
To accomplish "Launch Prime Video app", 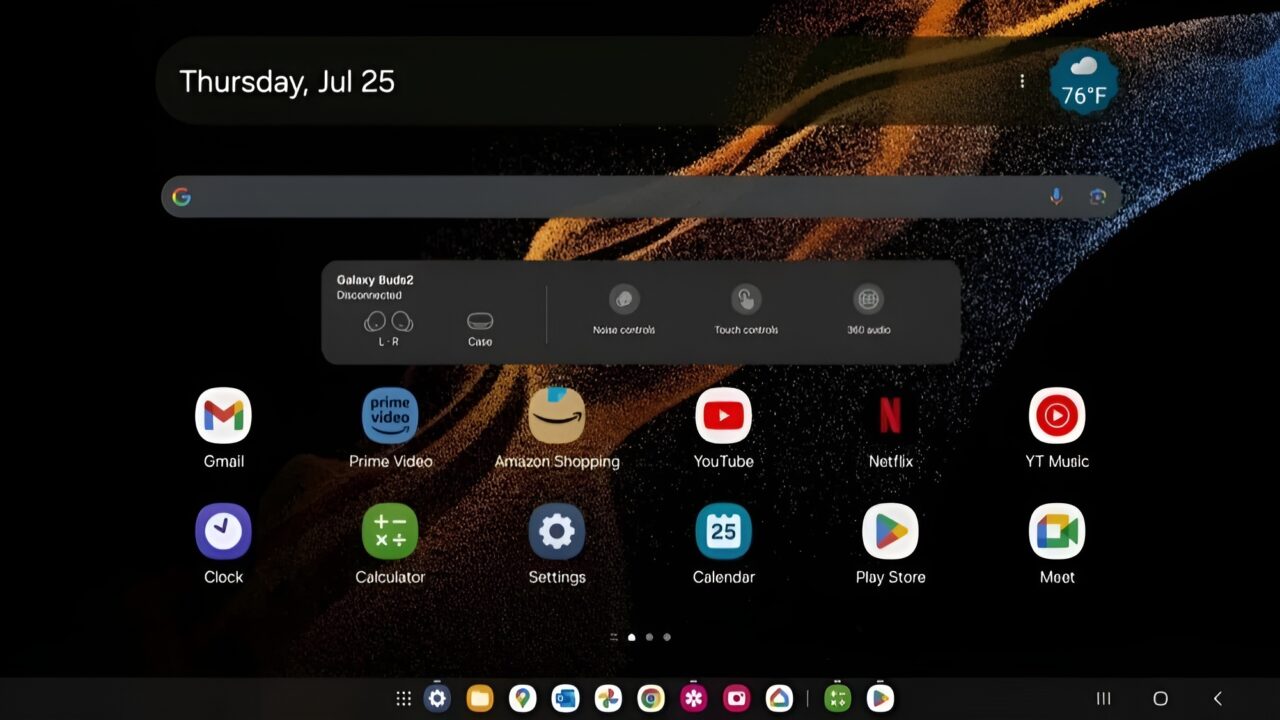I will (390, 416).
